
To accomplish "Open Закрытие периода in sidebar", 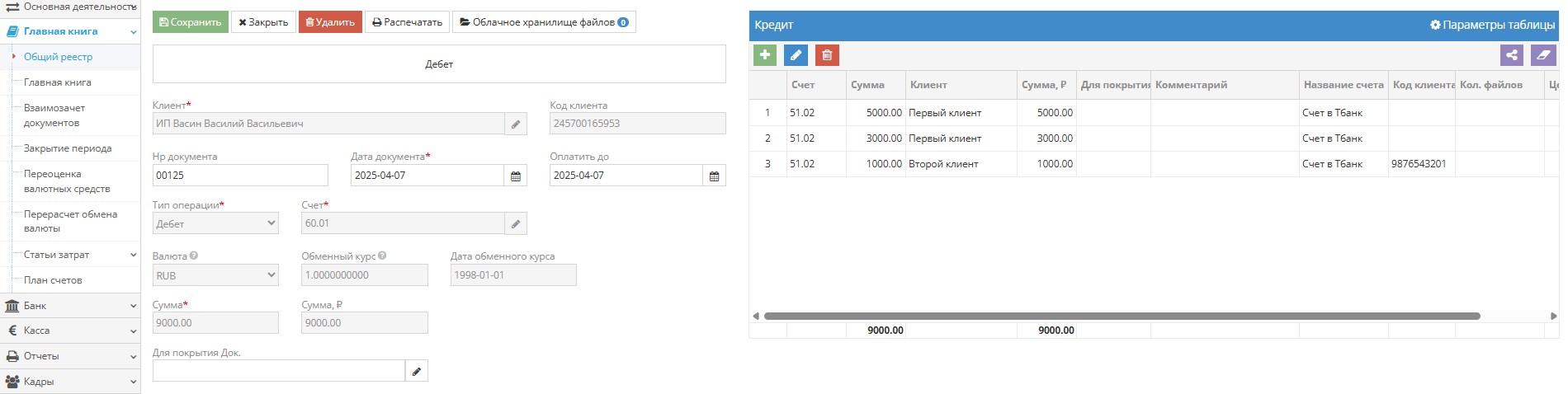I will pos(68,148).
